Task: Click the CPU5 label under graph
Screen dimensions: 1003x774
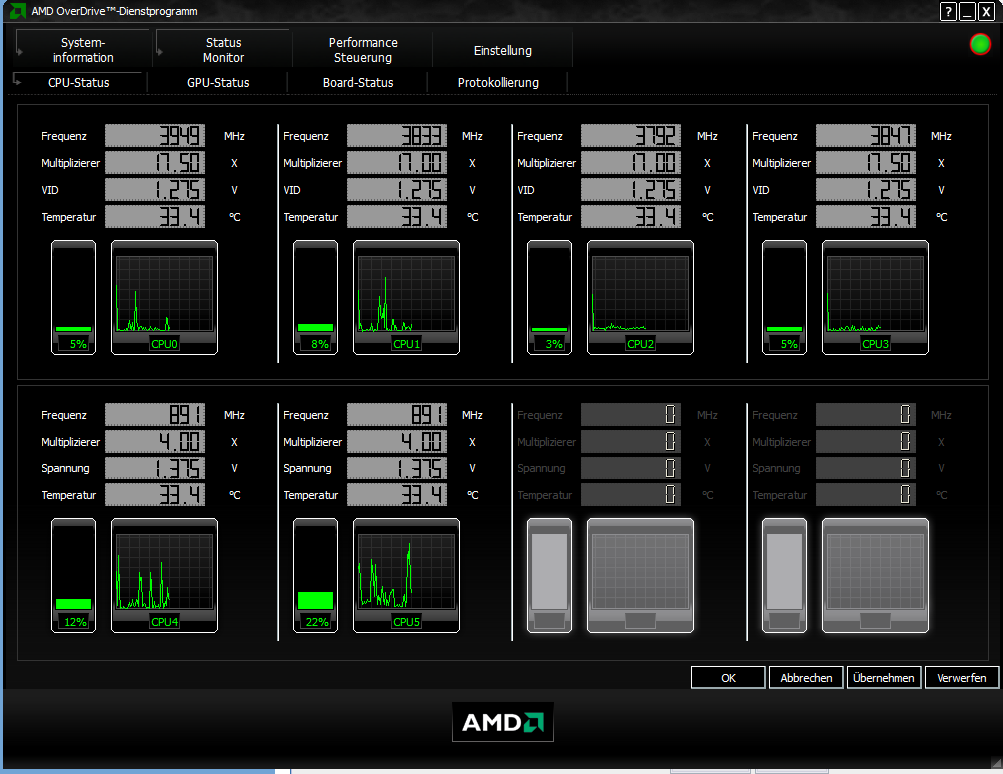Action: 406,622
